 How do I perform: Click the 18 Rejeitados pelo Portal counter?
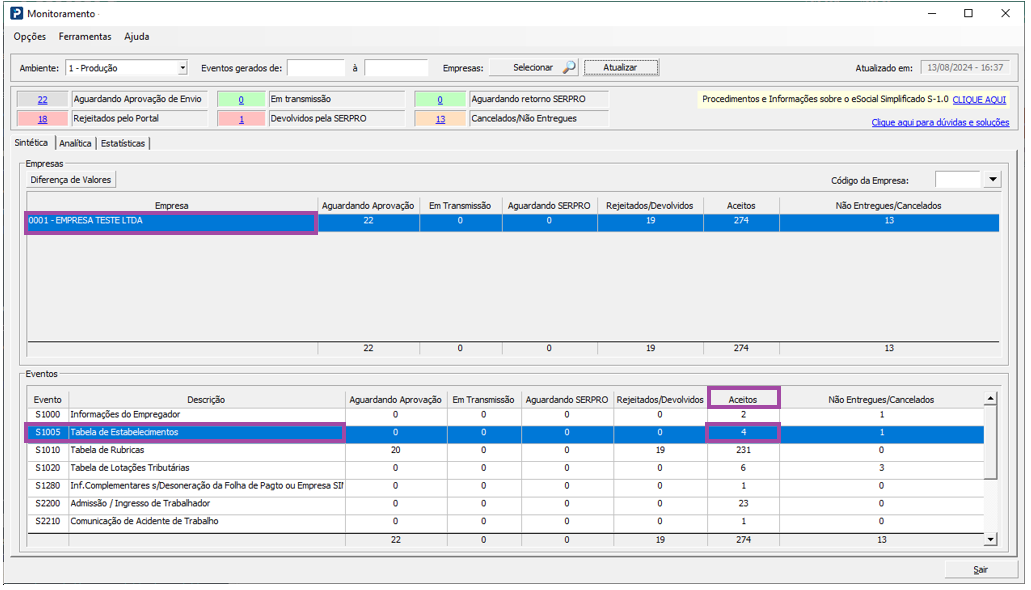[x=42, y=119]
